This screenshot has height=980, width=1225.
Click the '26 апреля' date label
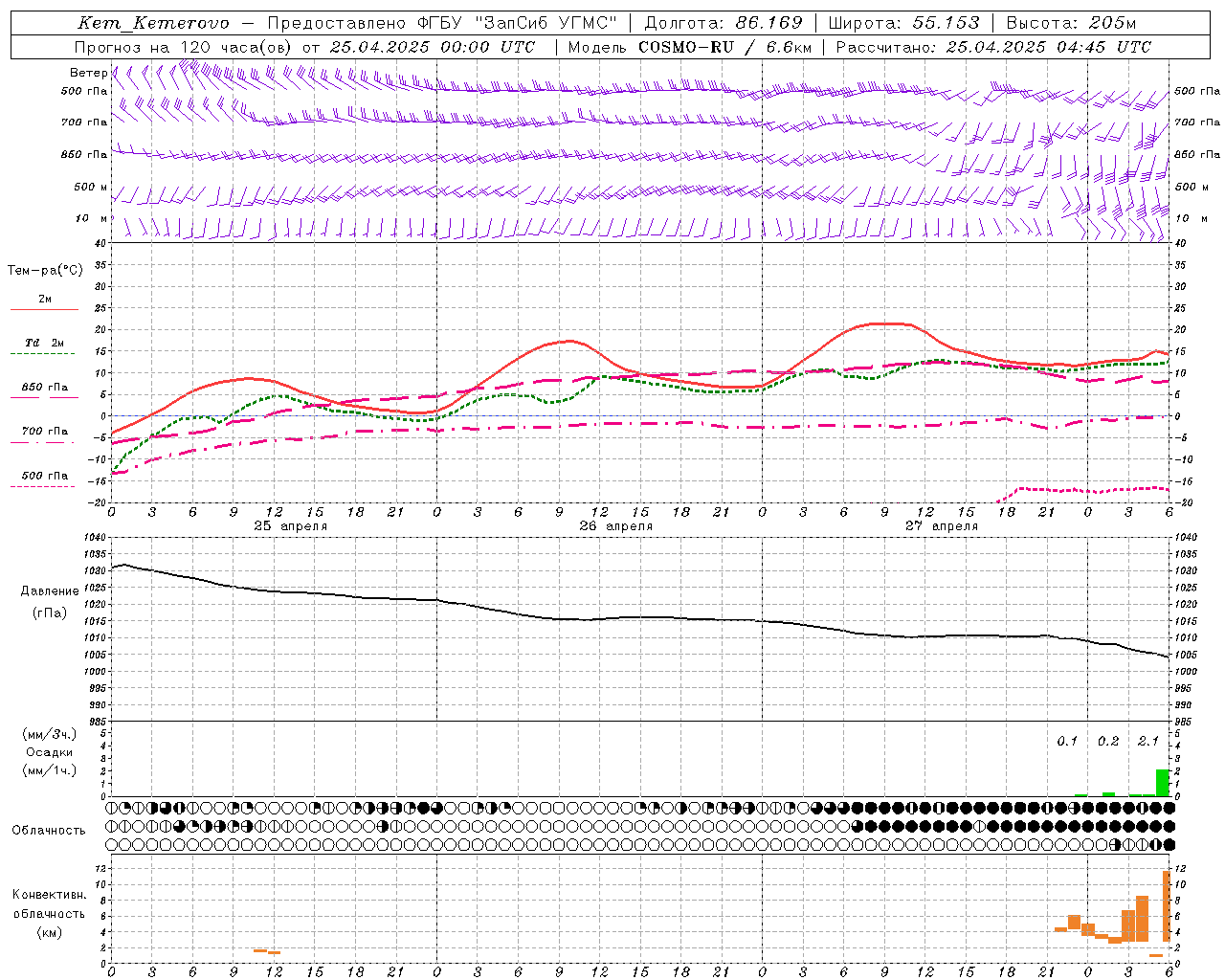pos(615,526)
